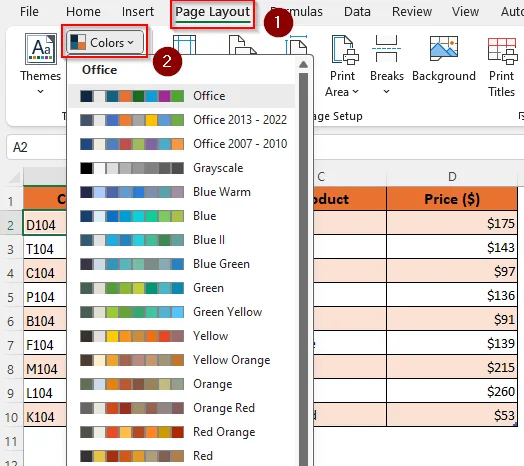The height and width of the screenshot is (466, 524).
Task: Open the Breaks icon
Action: (386, 49)
